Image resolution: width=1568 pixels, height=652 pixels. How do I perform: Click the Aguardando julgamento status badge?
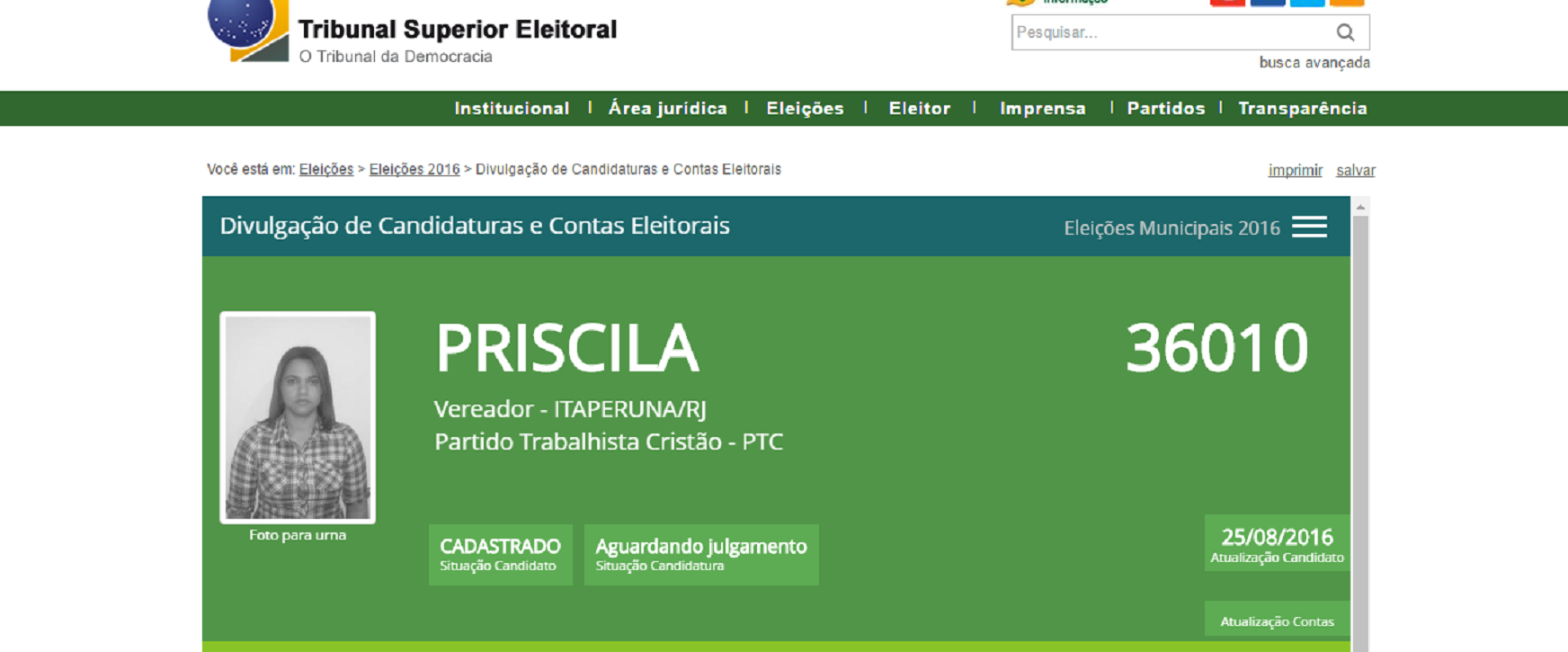pyautogui.click(x=701, y=555)
